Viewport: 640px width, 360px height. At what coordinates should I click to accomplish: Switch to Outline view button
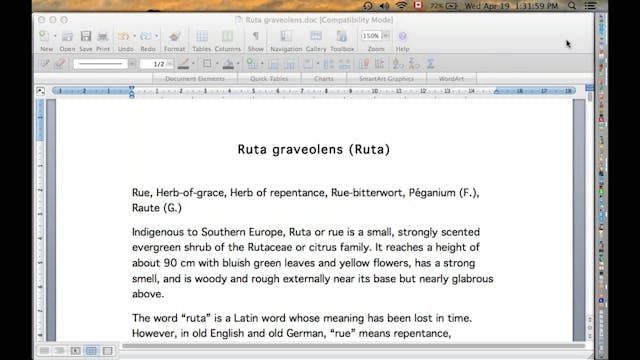pyautogui.click(x=60, y=351)
